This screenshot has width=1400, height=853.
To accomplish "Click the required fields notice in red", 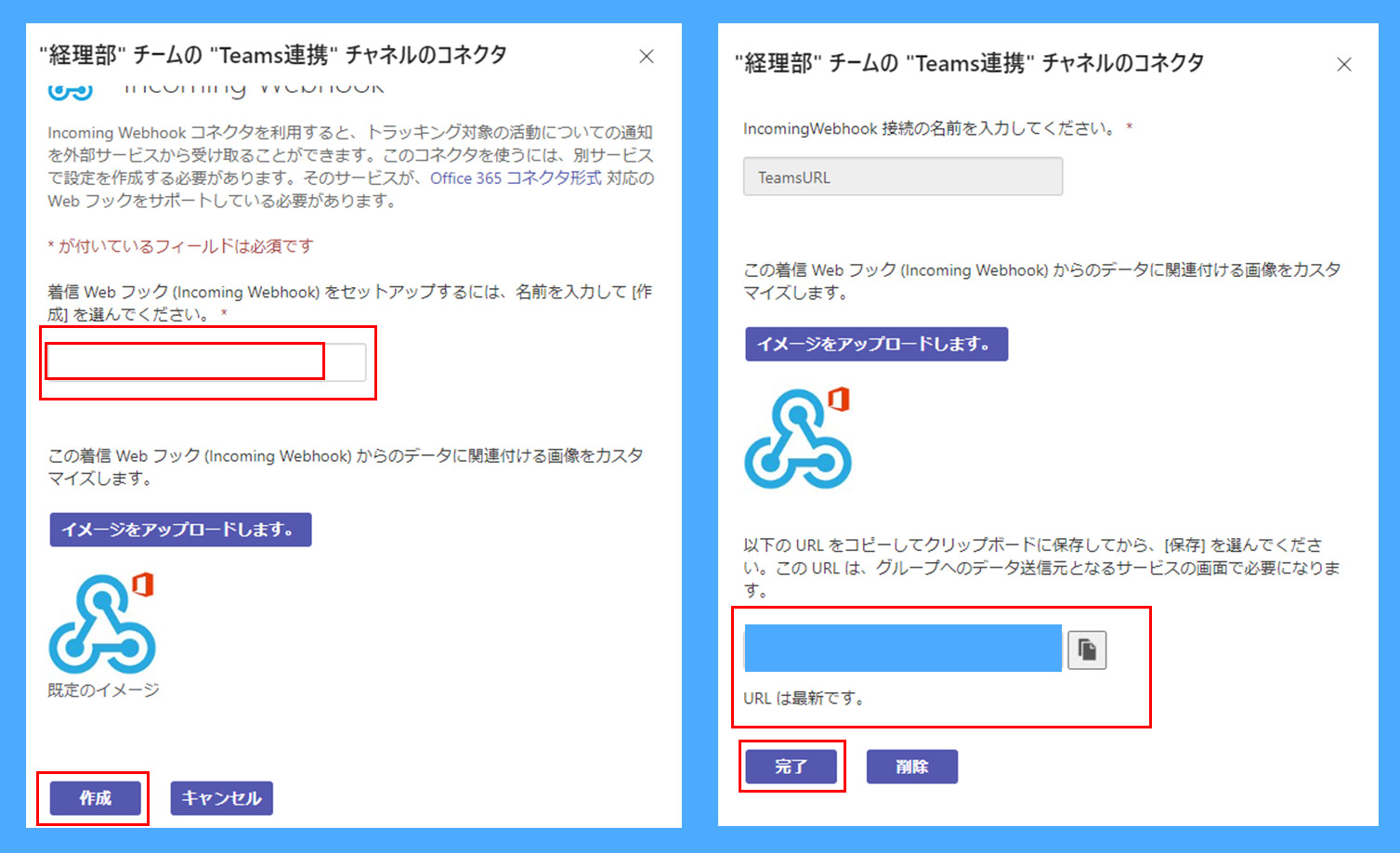I will 181,246.
